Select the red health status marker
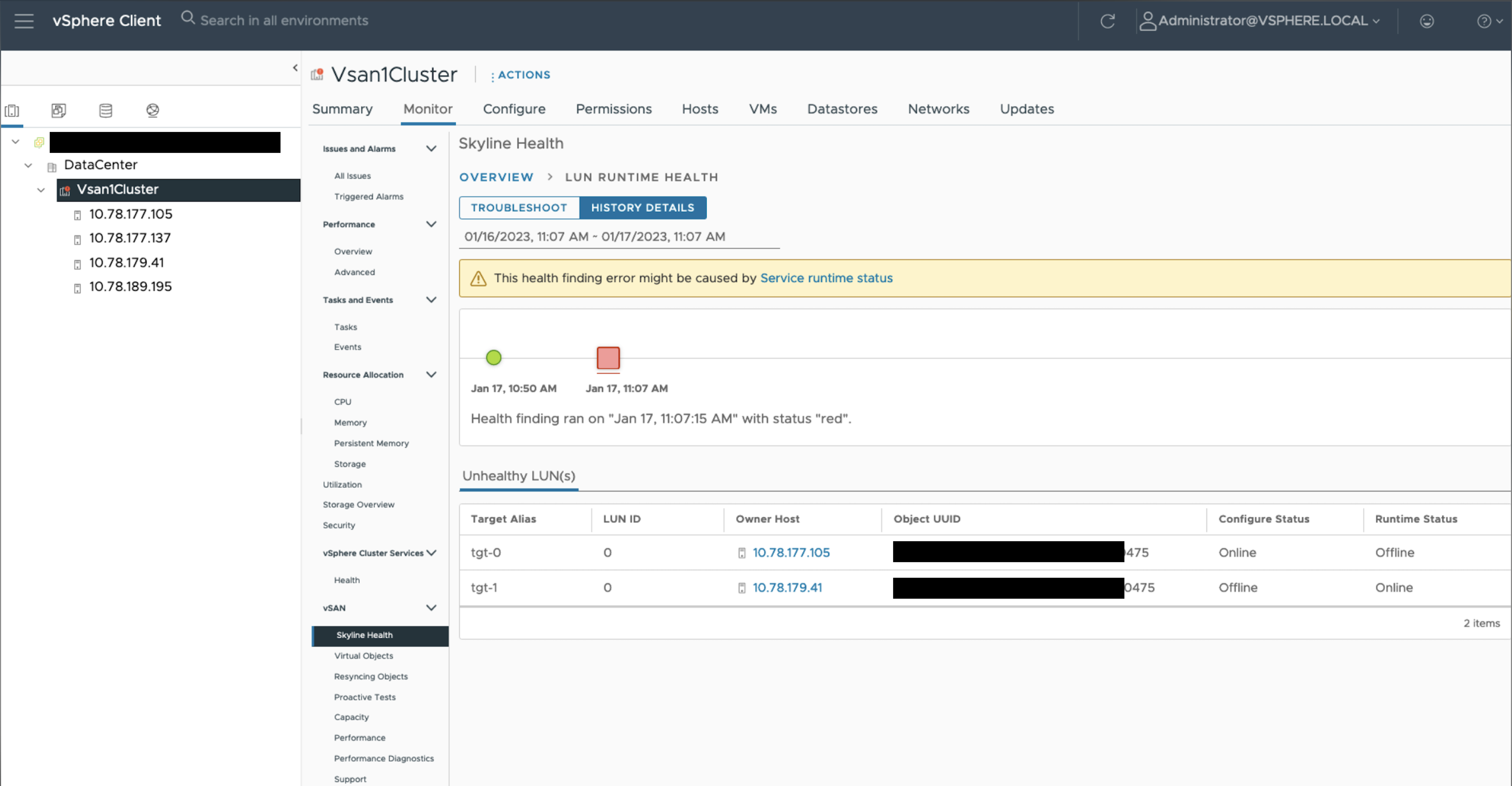Image resolution: width=1512 pixels, height=786 pixels. point(608,358)
